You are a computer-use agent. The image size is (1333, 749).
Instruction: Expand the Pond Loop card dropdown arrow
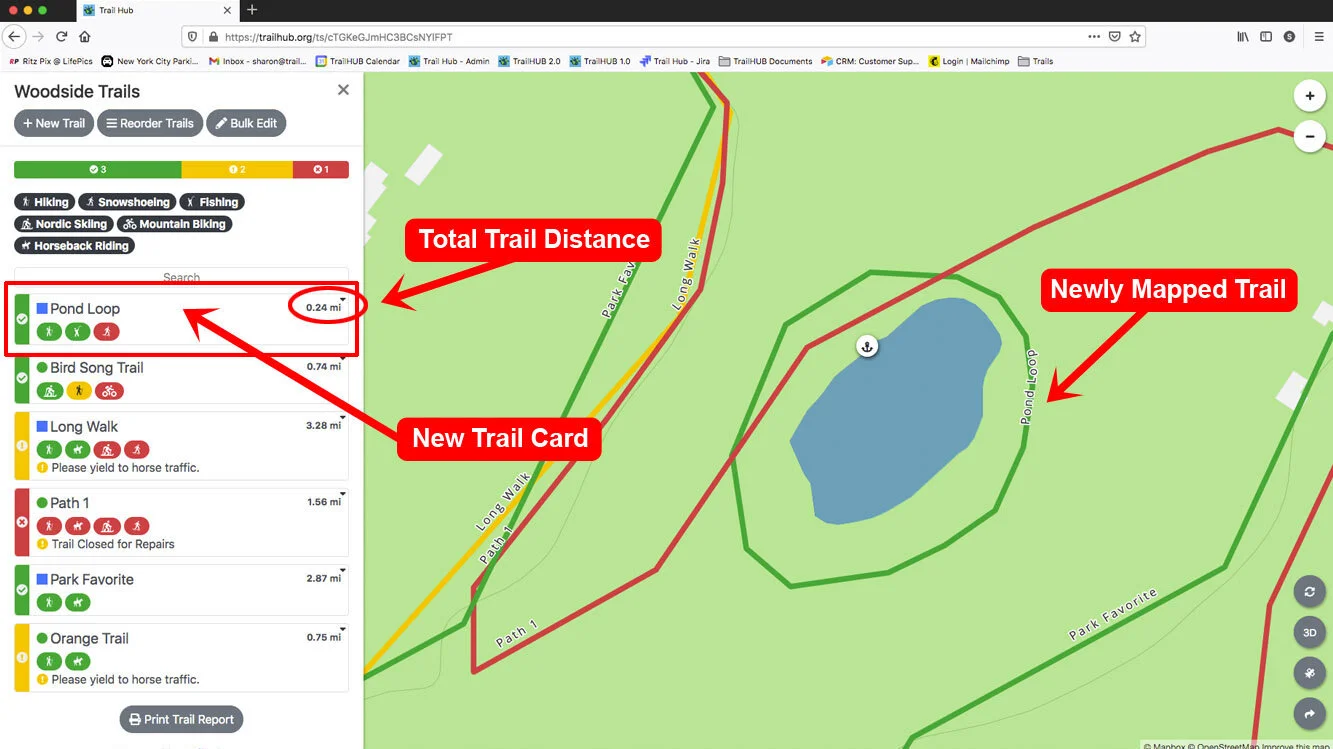point(342,299)
